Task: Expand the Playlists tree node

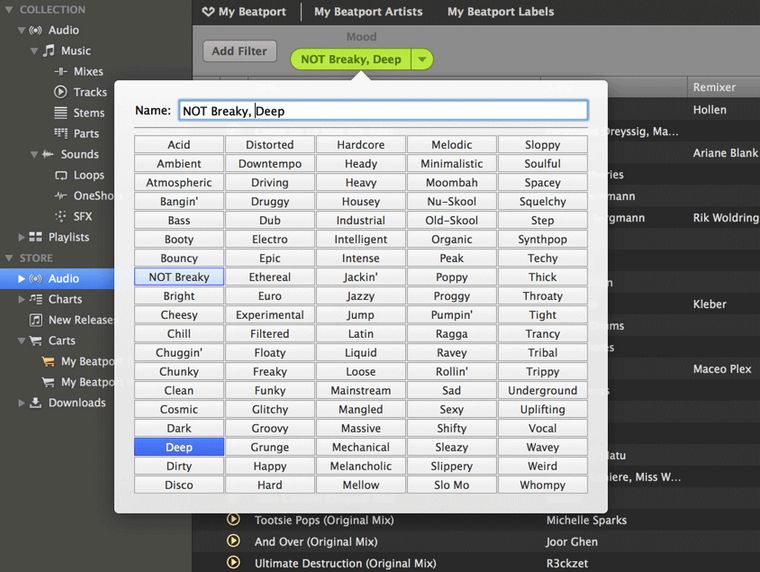Action: point(21,237)
